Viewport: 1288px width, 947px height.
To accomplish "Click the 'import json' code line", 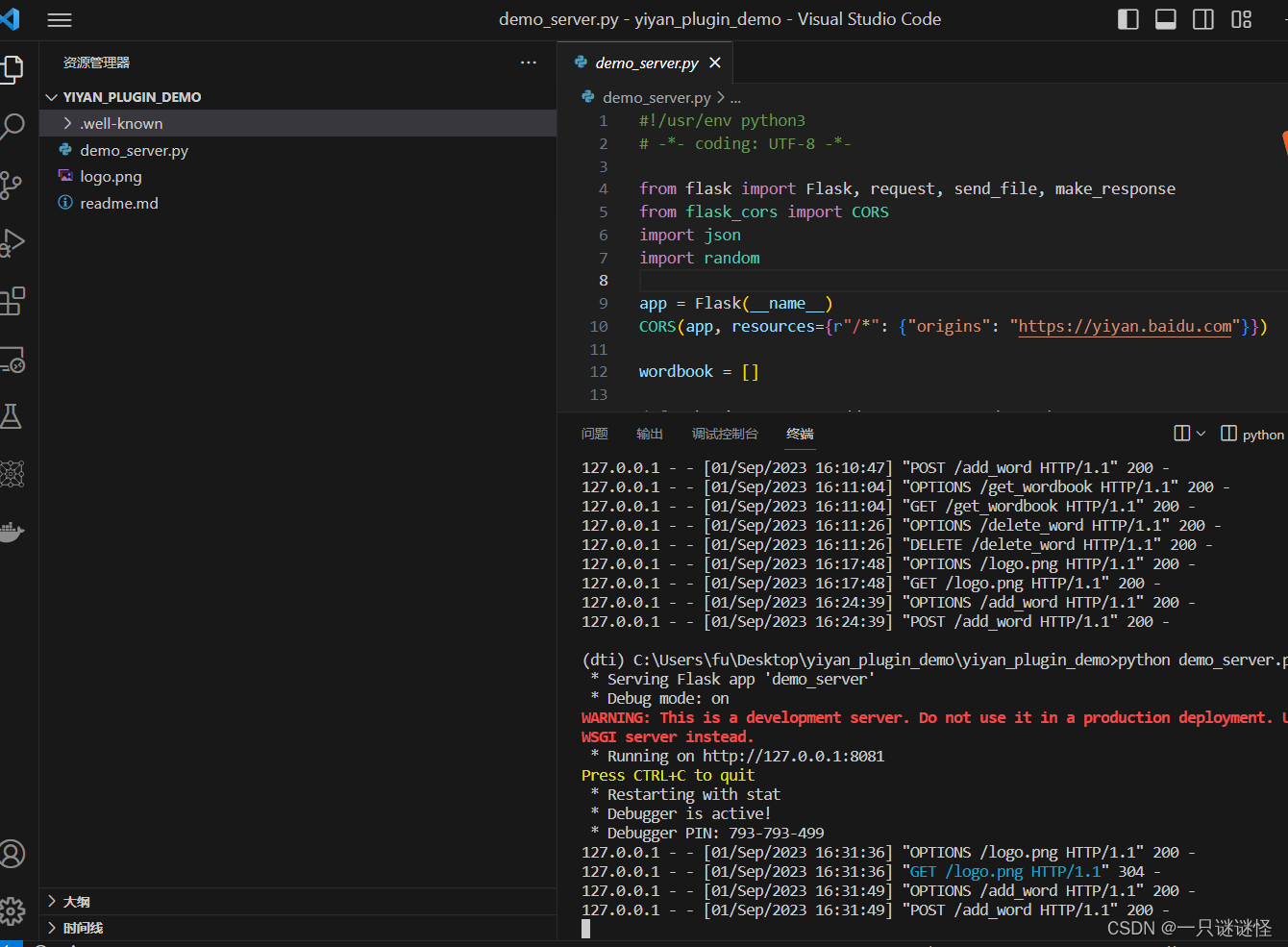I will [x=690, y=235].
